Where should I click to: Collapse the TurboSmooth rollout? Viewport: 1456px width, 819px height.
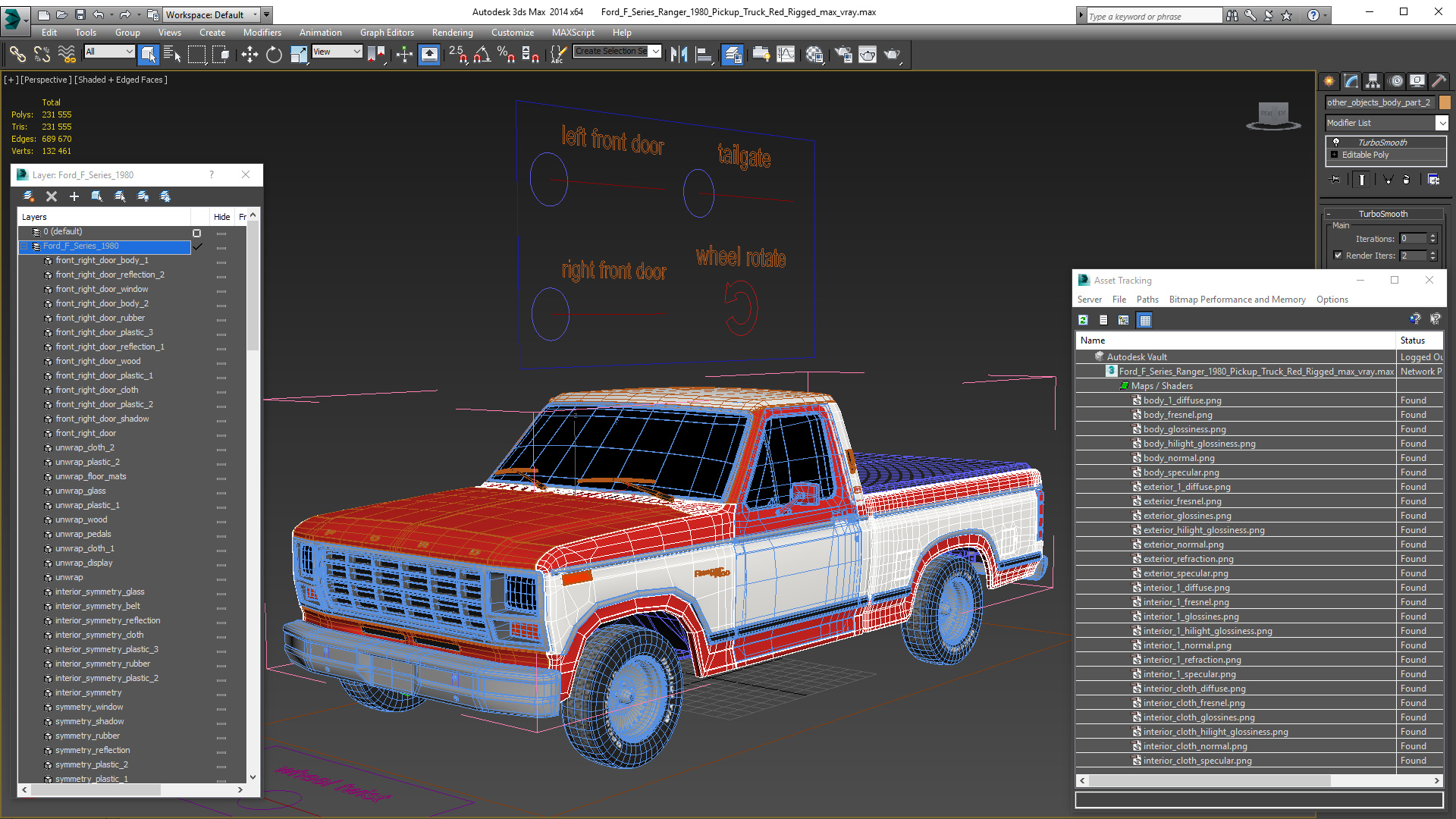click(1382, 214)
